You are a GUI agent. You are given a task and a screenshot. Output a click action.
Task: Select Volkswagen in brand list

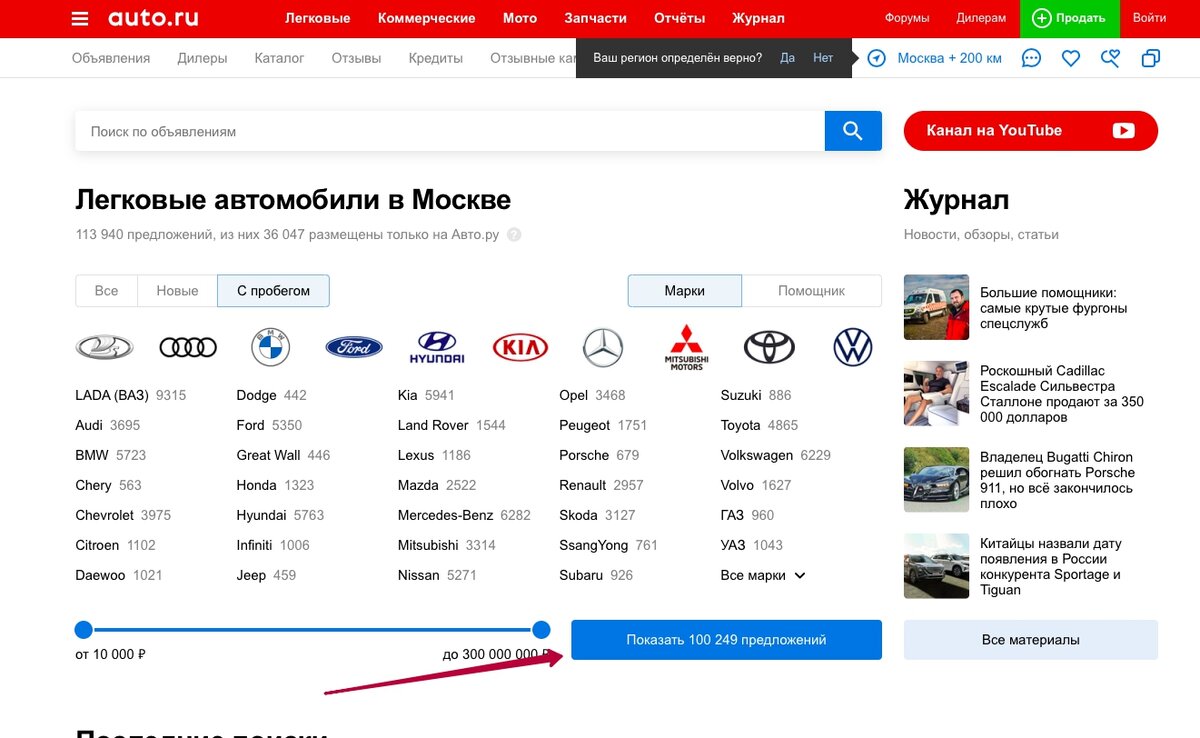(x=757, y=455)
